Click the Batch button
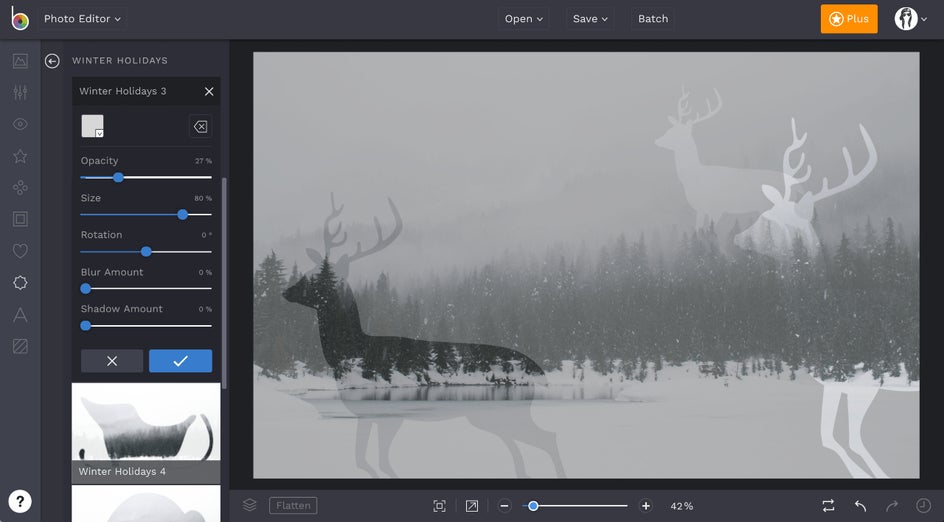 pos(653,19)
